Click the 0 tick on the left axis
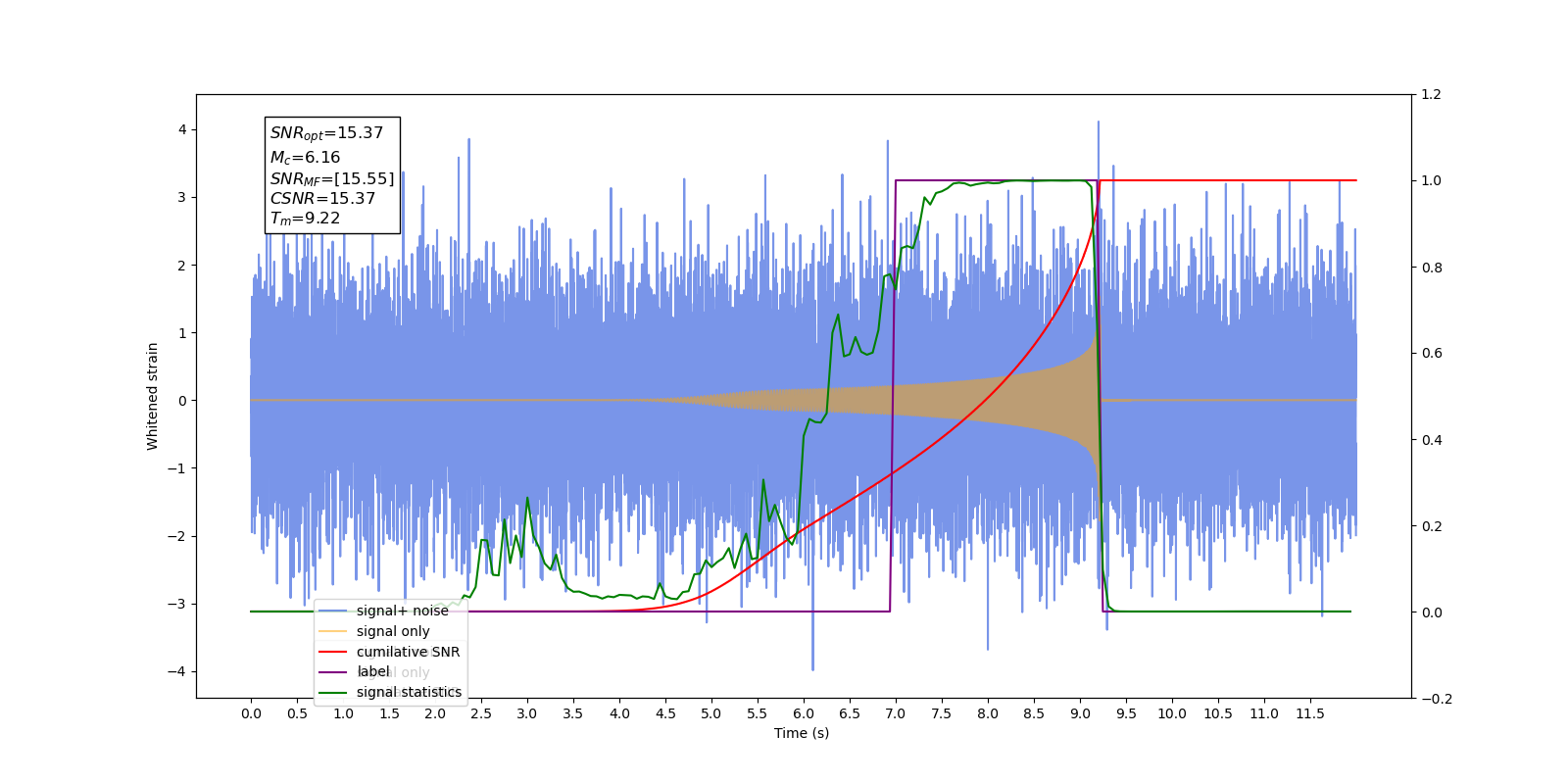The height and width of the screenshot is (784, 1568). pyautogui.click(x=182, y=401)
